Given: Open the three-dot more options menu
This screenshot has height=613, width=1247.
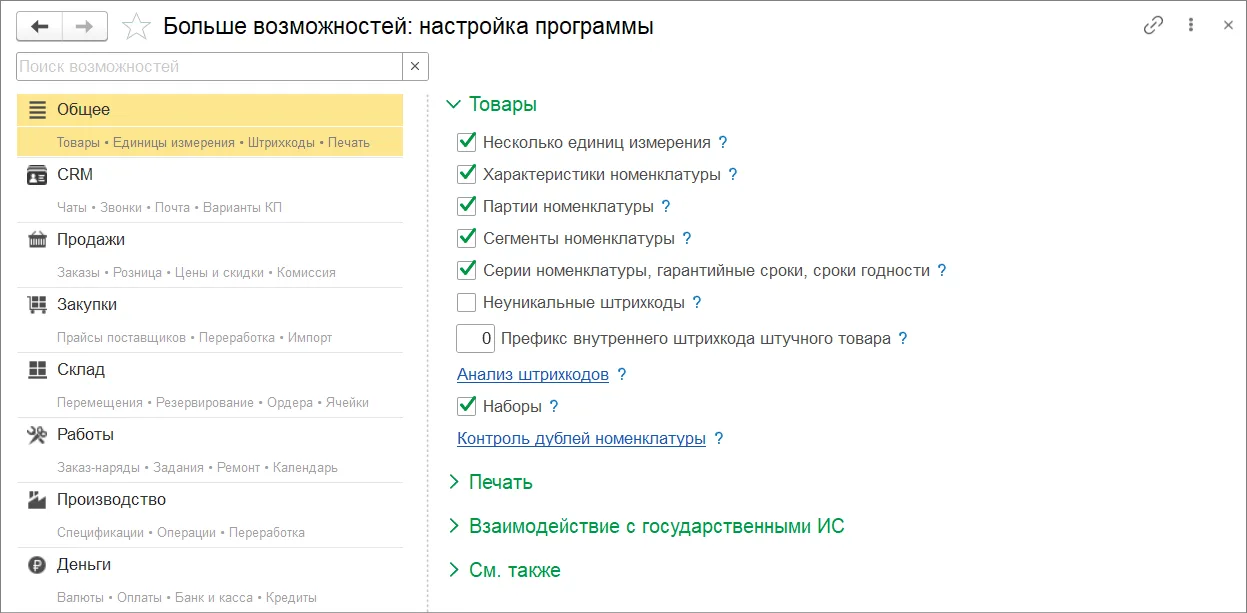Looking at the screenshot, I should (1191, 26).
